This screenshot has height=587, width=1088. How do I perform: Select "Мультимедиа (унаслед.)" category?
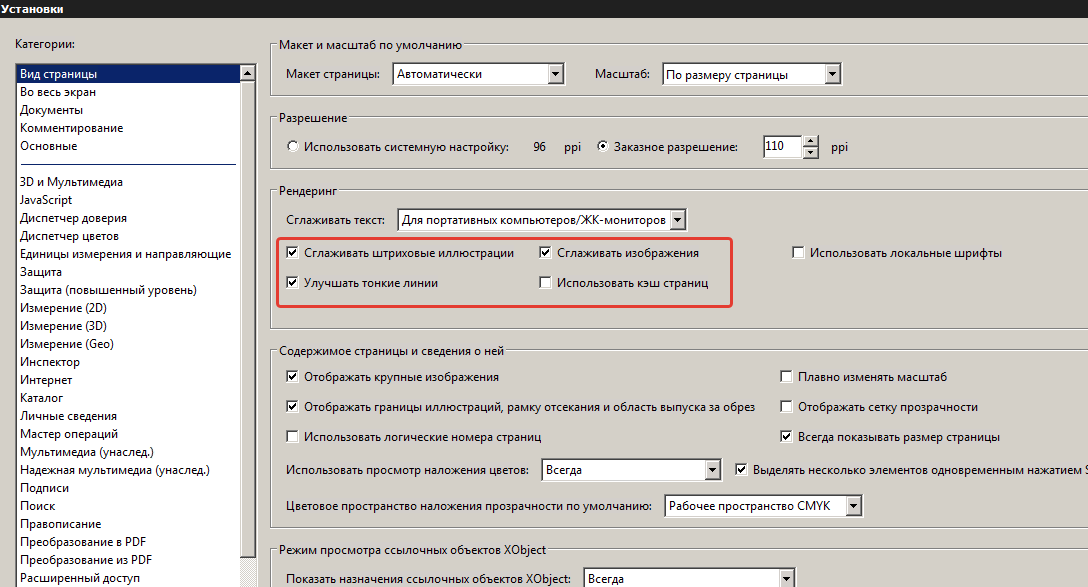tap(87, 452)
